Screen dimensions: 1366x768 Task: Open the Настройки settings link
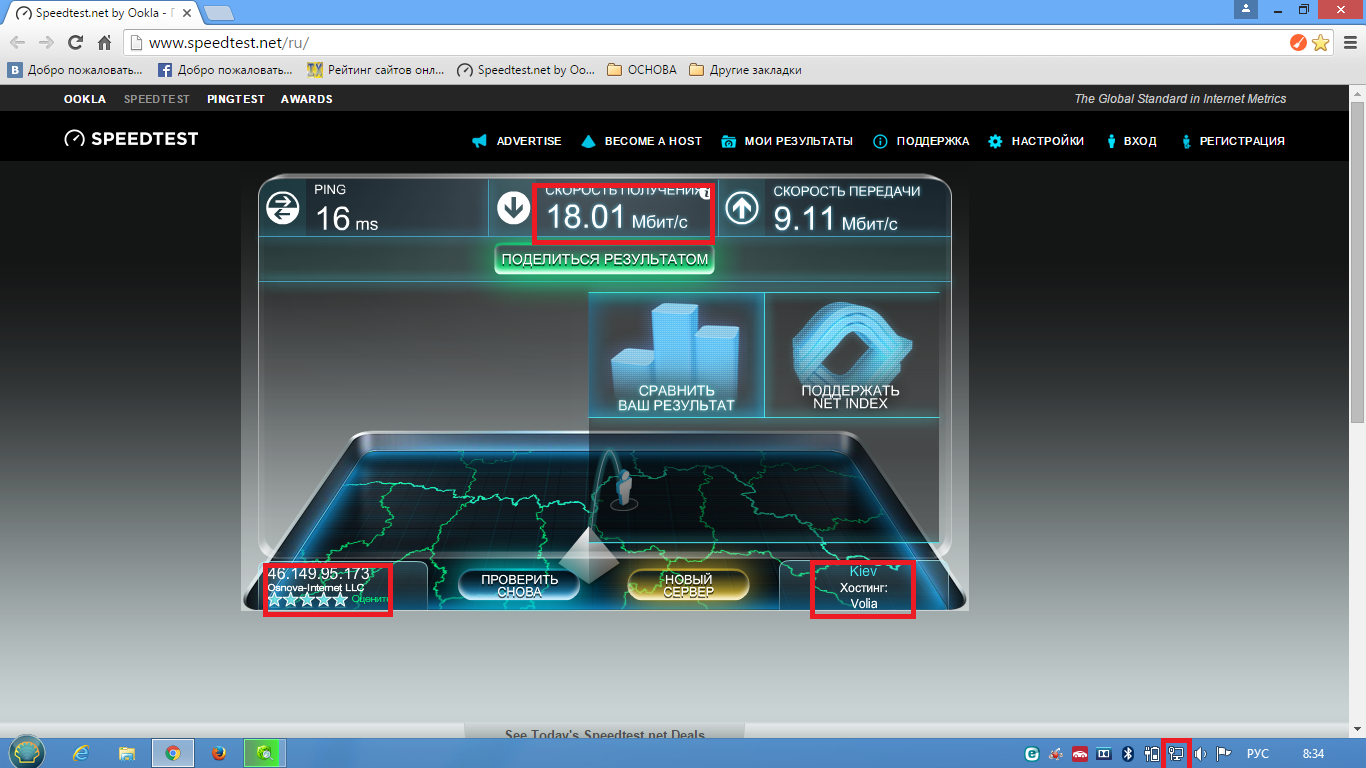click(x=1036, y=141)
